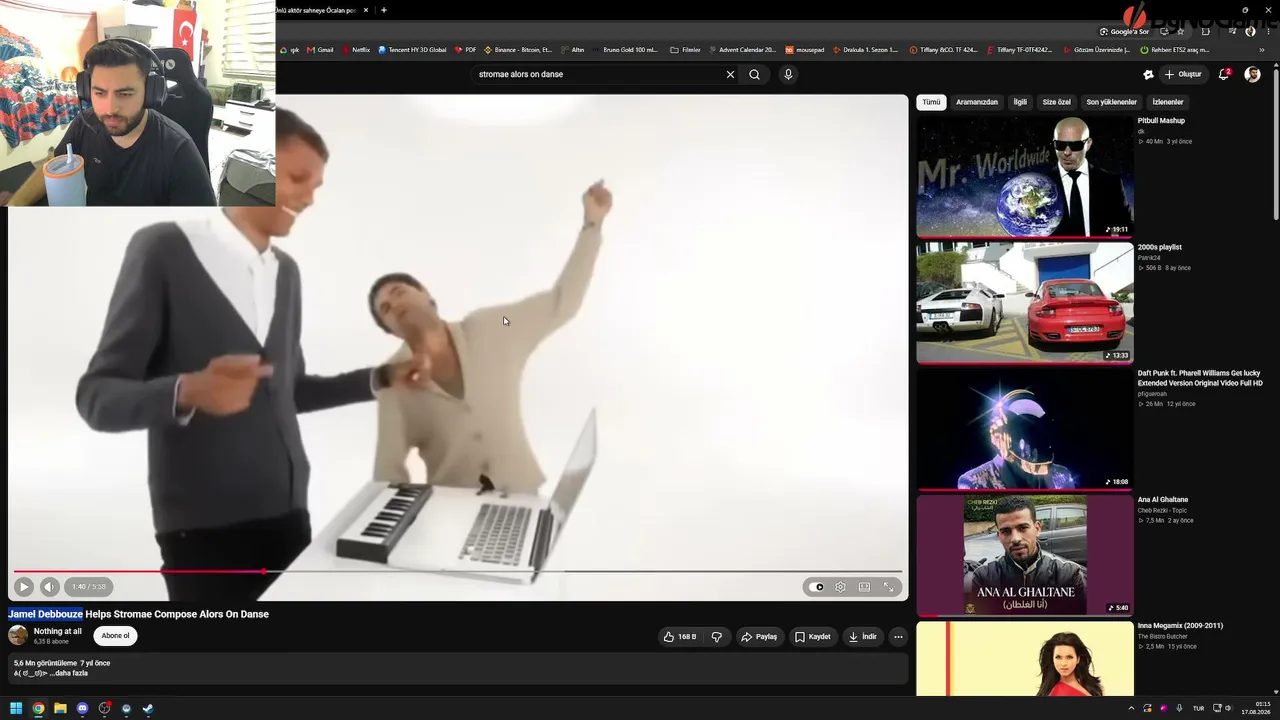Open YouTube notifications bell
The width and height of the screenshot is (1280, 720).
[x=1224, y=74]
